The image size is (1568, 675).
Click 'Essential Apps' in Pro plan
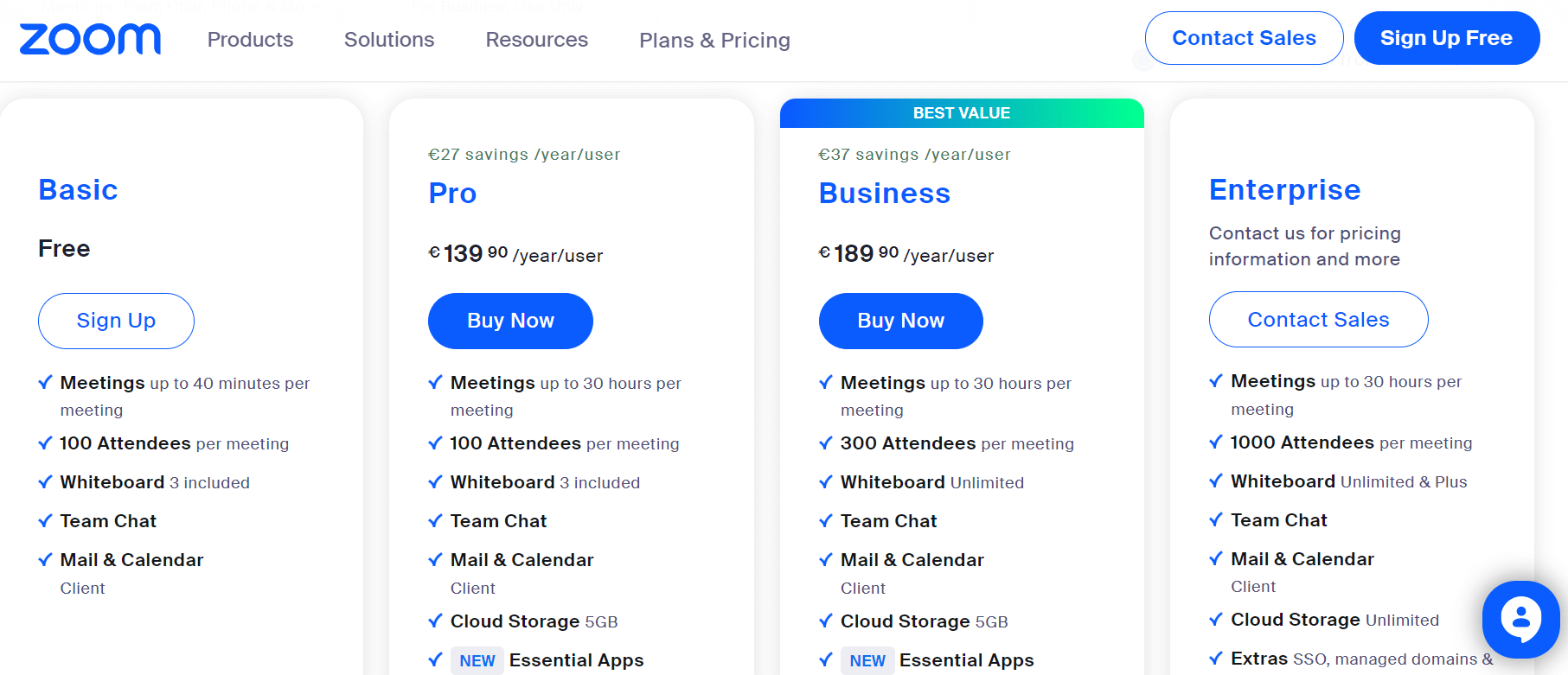tap(576, 660)
